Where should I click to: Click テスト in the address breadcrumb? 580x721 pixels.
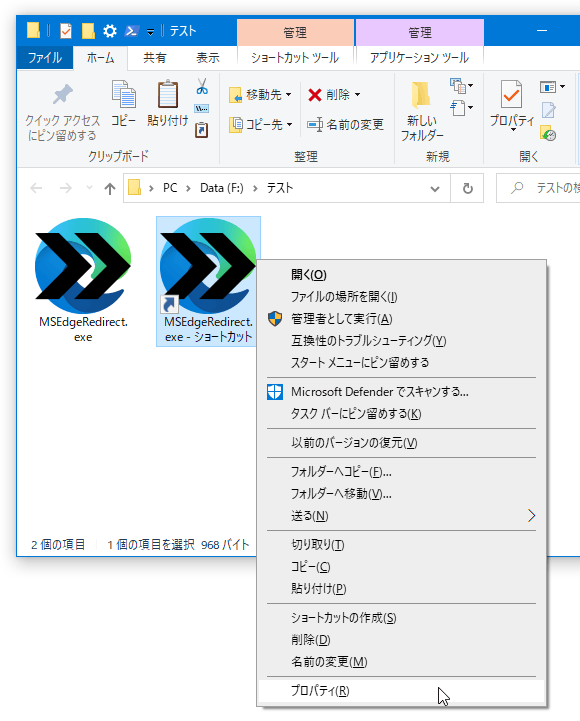click(280, 188)
